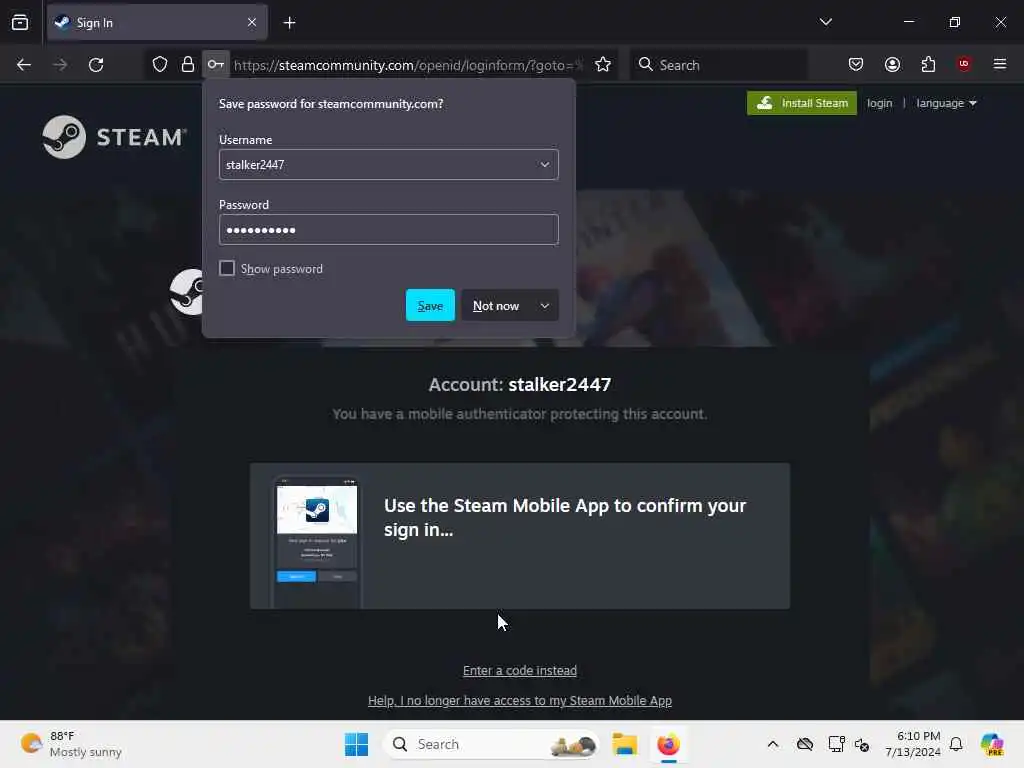Viewport: 1024px width, 768px height.
Task: Go back using the back arrow
Action: pos(24,65)
